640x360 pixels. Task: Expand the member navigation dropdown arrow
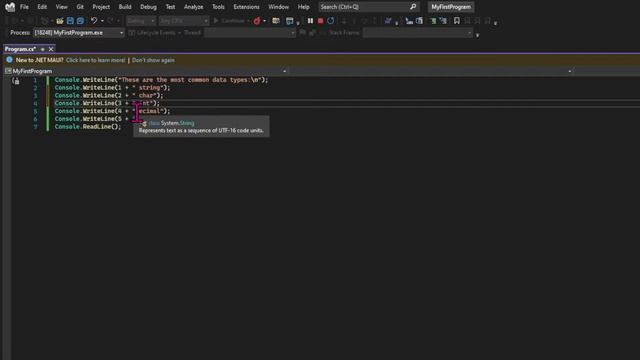570,71
